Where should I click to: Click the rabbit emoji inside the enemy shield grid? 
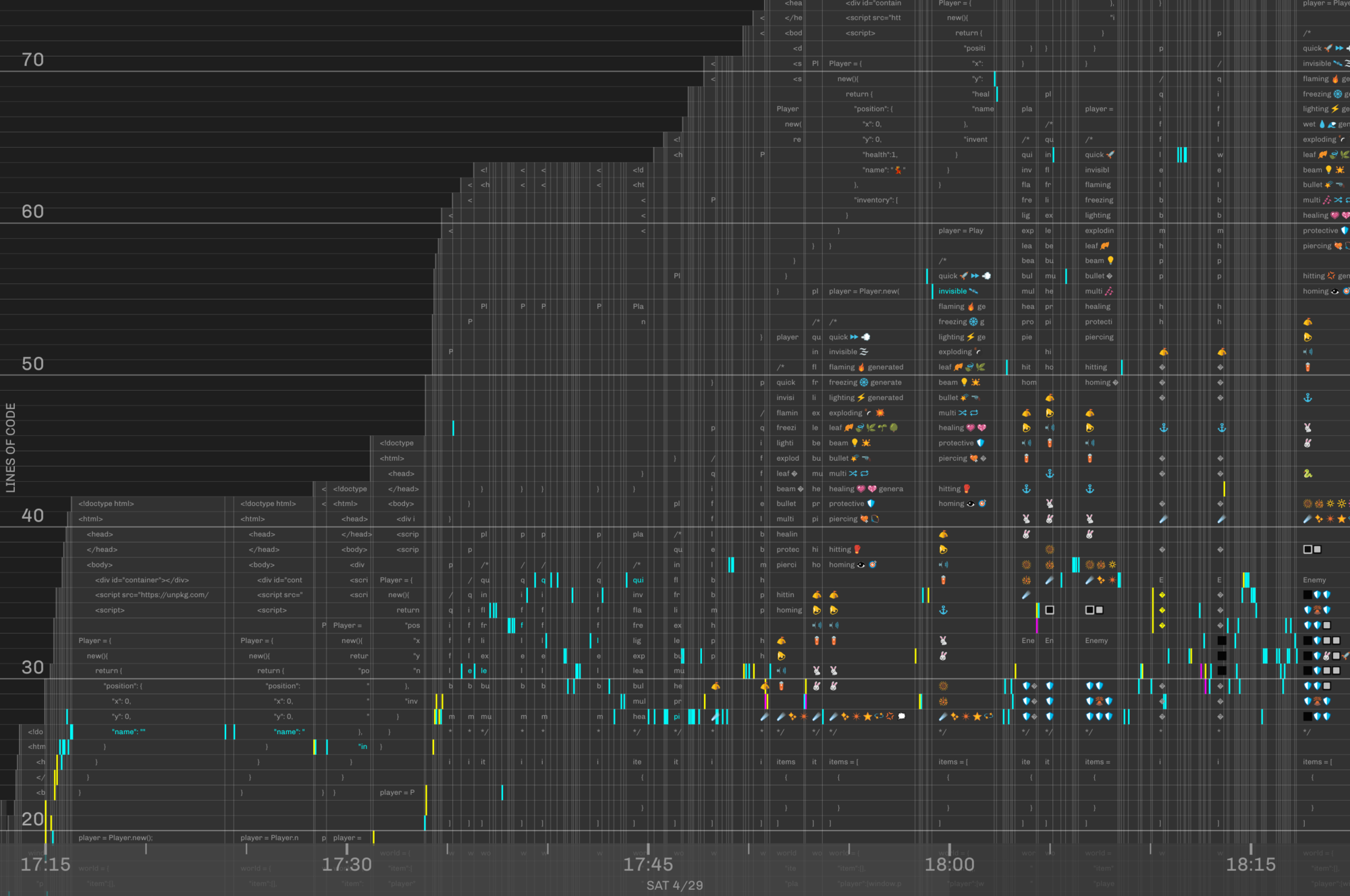point(1326,656)
